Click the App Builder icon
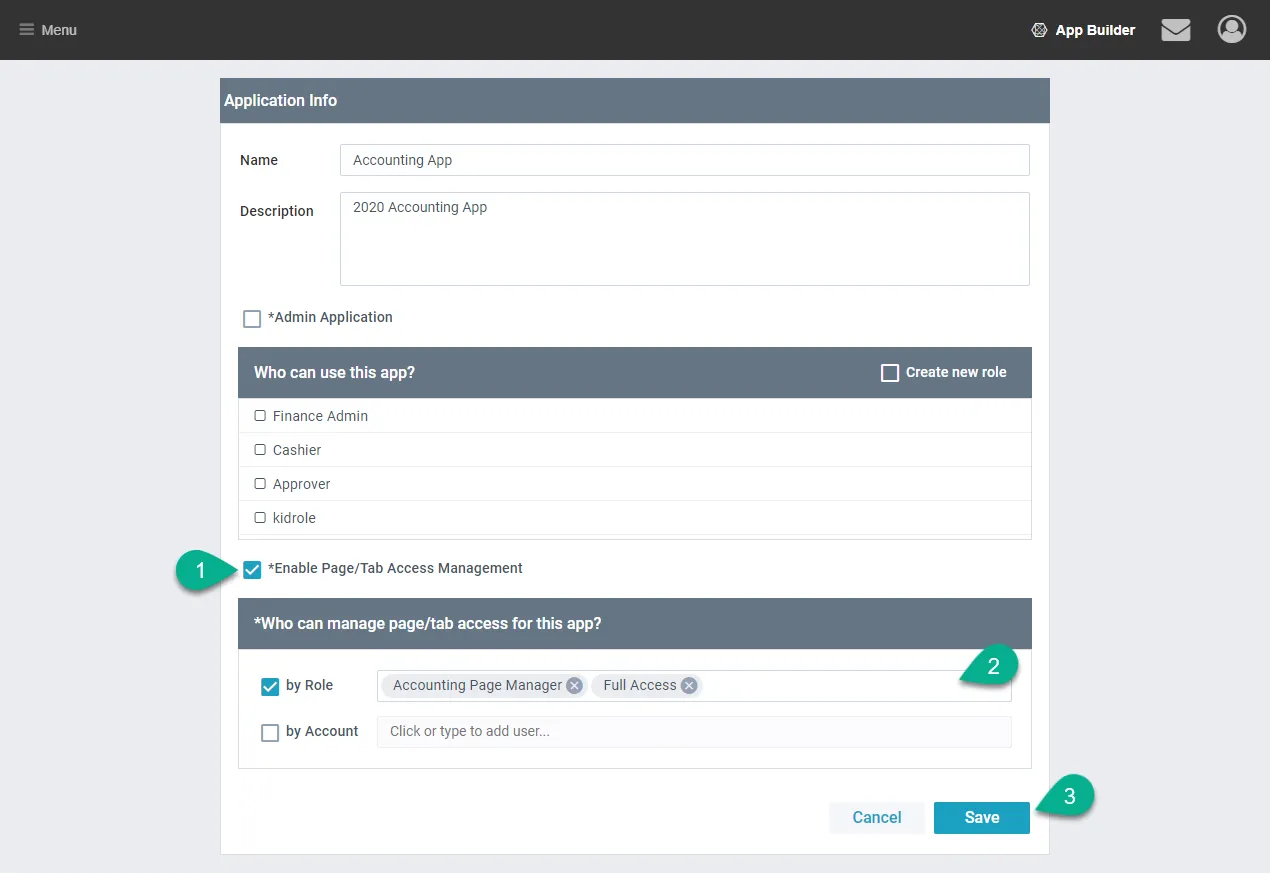The height and width of the screenshot is (874, 1270). point(1039,30)
